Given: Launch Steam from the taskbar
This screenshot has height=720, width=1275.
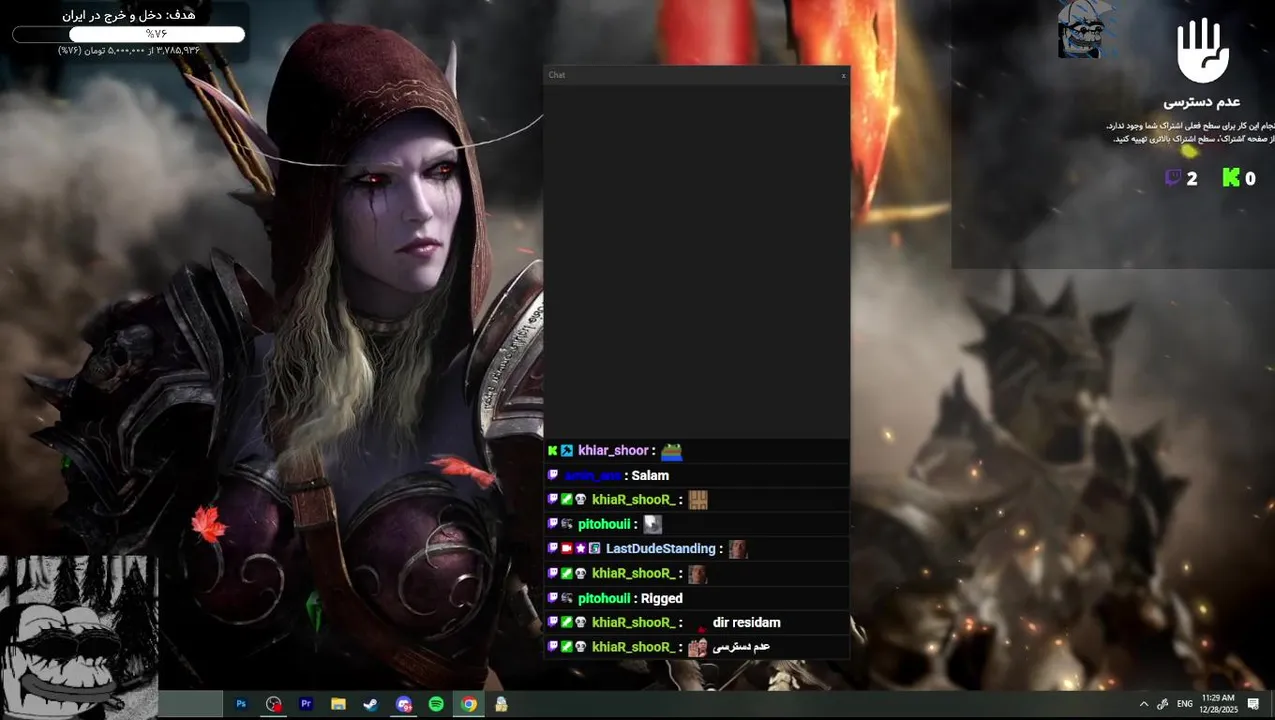Looking at the screenshot, I should (x=370, y=704).
